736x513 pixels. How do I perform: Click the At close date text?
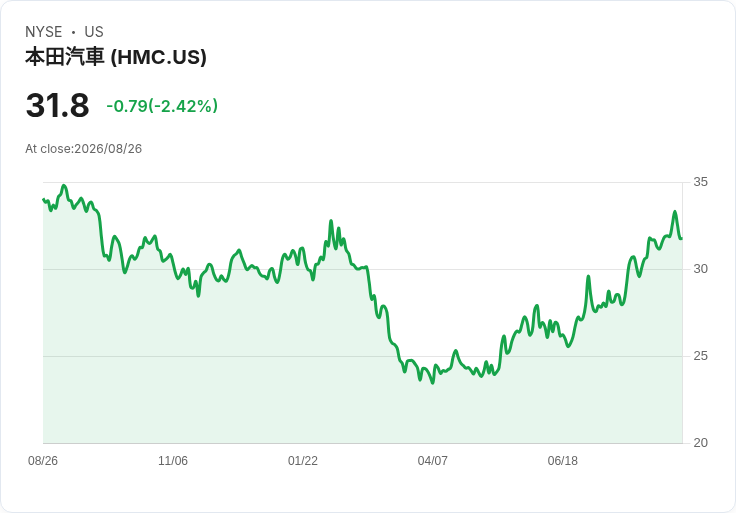[84, 149]
